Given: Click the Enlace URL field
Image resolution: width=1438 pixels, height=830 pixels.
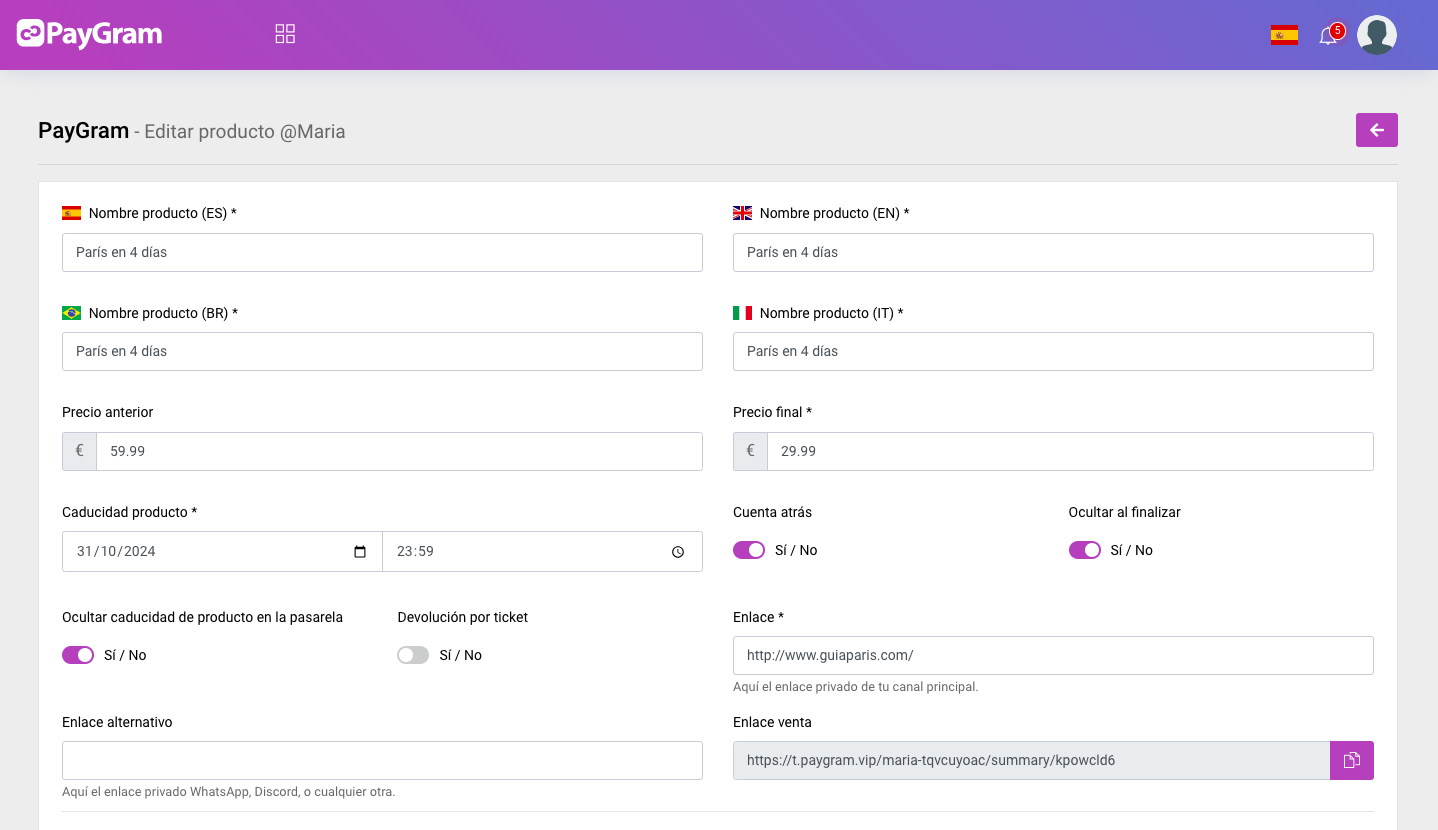Looking at the screenshot, I should [1053, 655].
